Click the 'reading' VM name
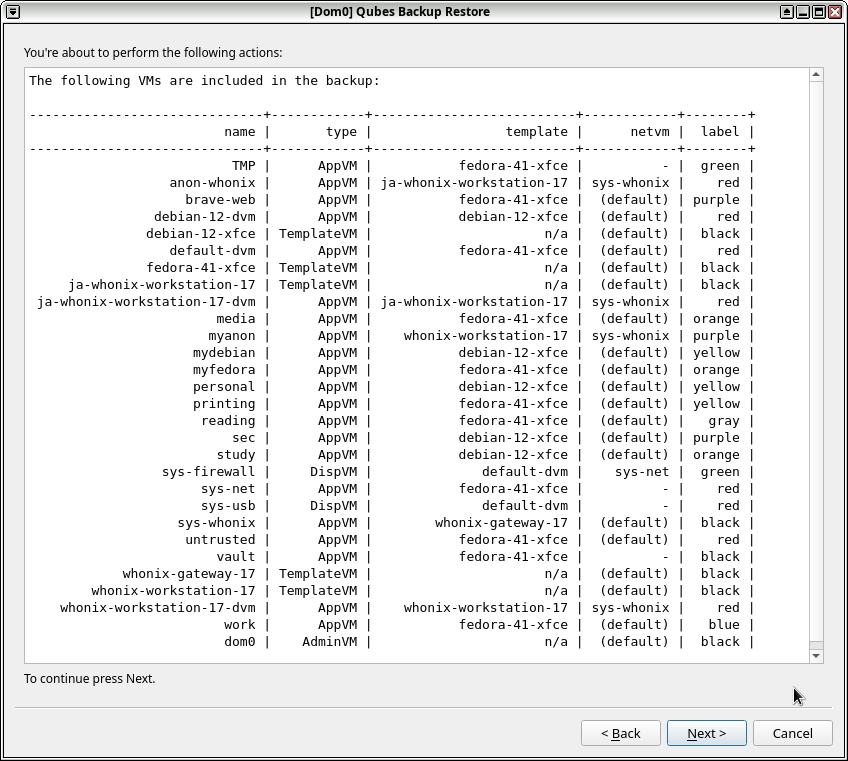This screenshot has width=848, height=761. tap(228, 421)
